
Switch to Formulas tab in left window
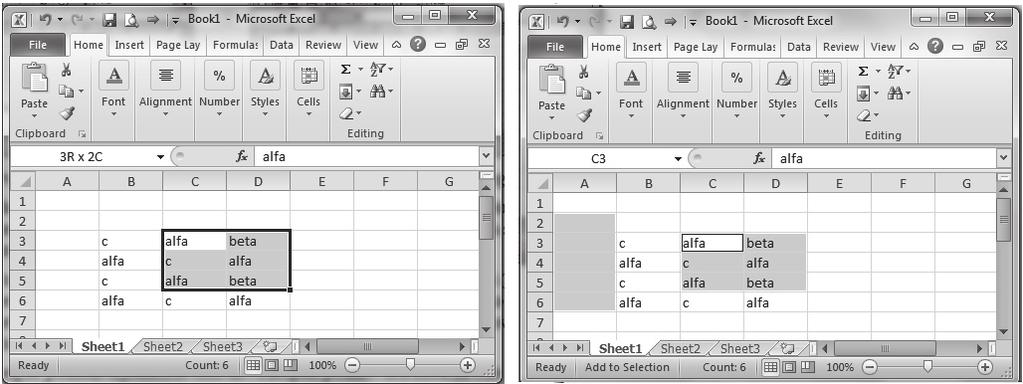[236, 45]
